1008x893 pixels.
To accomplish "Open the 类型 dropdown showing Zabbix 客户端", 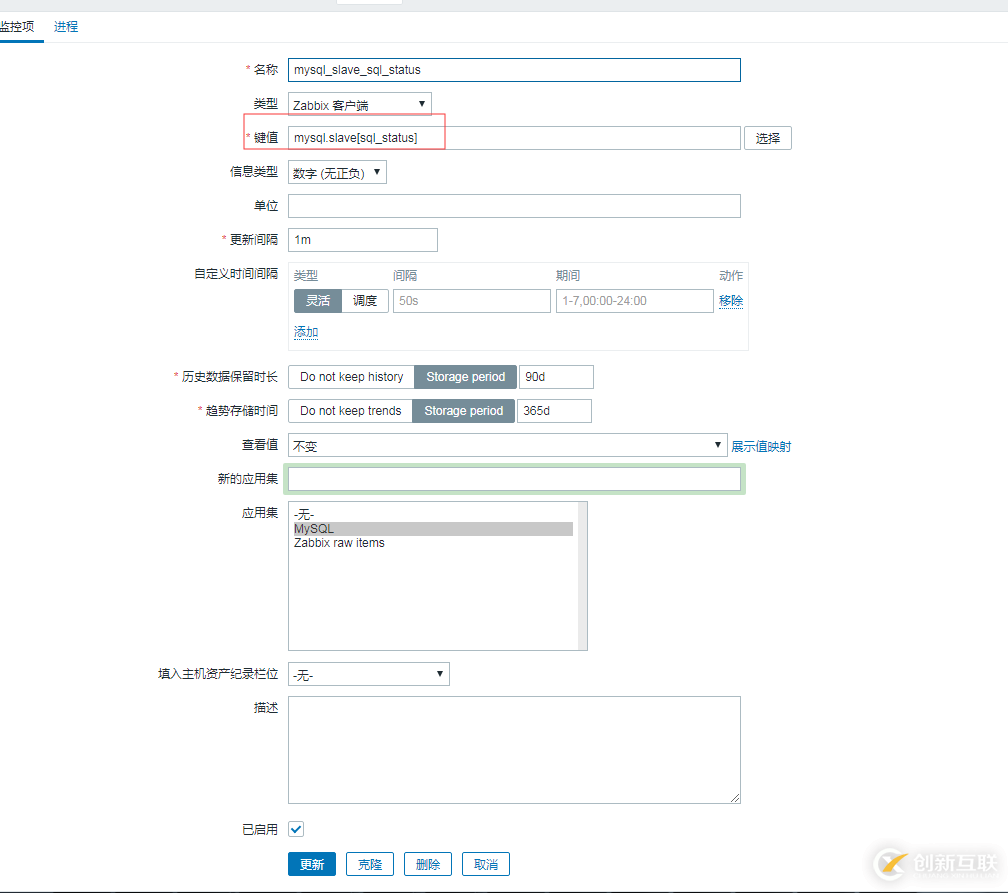I will (358, 103).
